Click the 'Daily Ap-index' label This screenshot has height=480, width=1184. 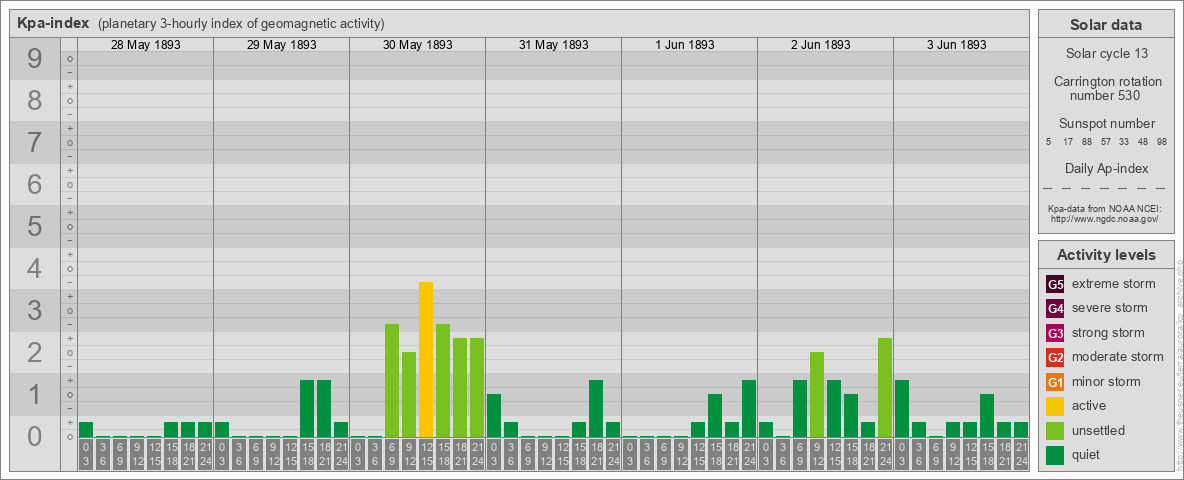click(x=1106, y=168)
